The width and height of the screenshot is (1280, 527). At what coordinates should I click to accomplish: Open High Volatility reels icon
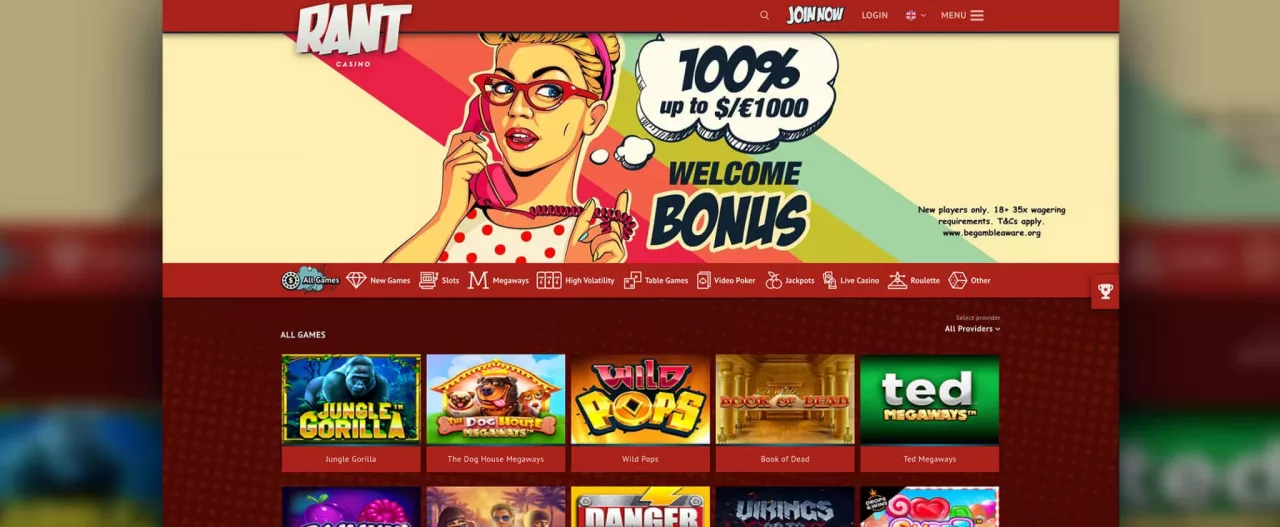(x=549, y=280)
